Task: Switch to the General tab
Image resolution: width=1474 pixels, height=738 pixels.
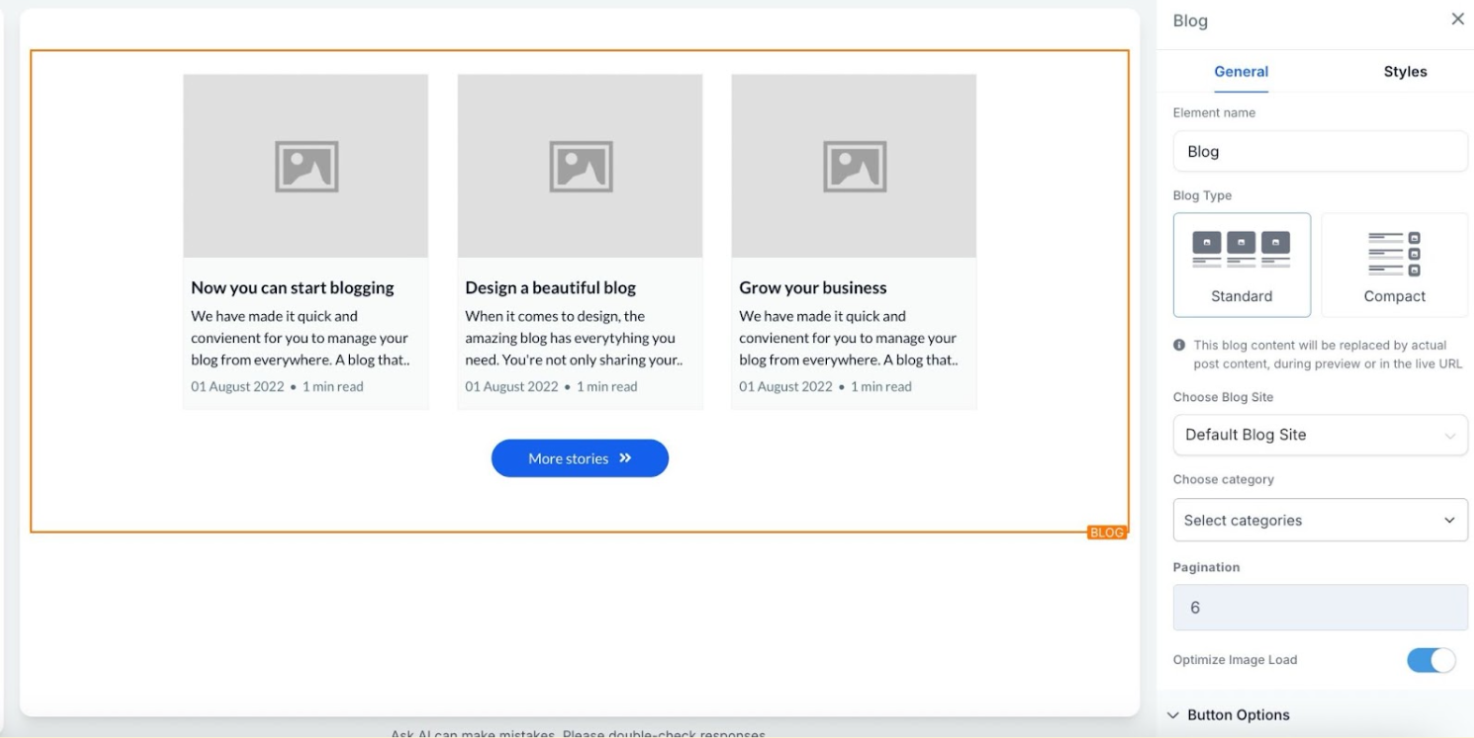Action: click(1240, 72)
